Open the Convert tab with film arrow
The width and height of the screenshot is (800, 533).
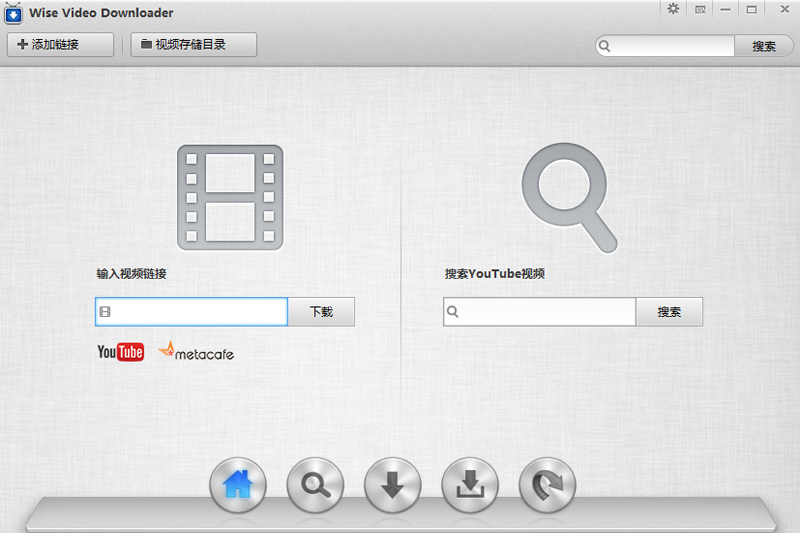click(x=547, y=485)
